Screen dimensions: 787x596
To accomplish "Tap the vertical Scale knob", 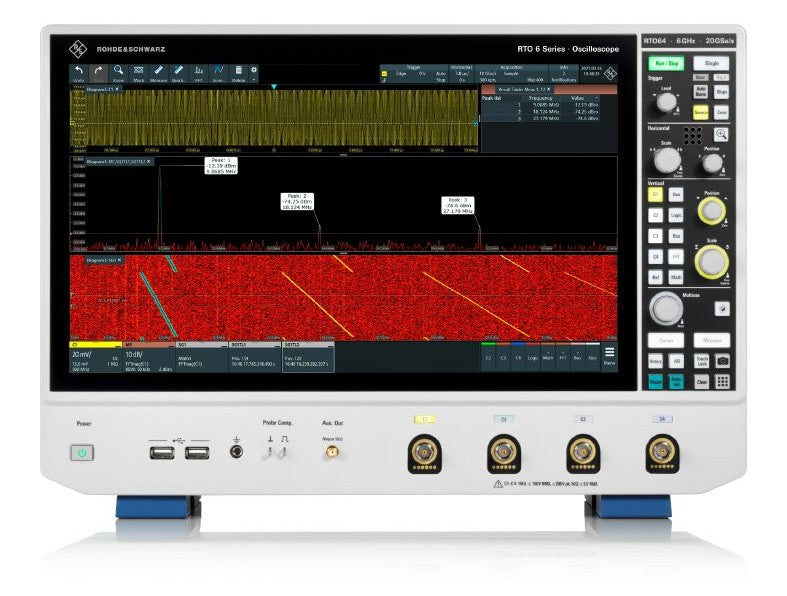I will point(711,261).
